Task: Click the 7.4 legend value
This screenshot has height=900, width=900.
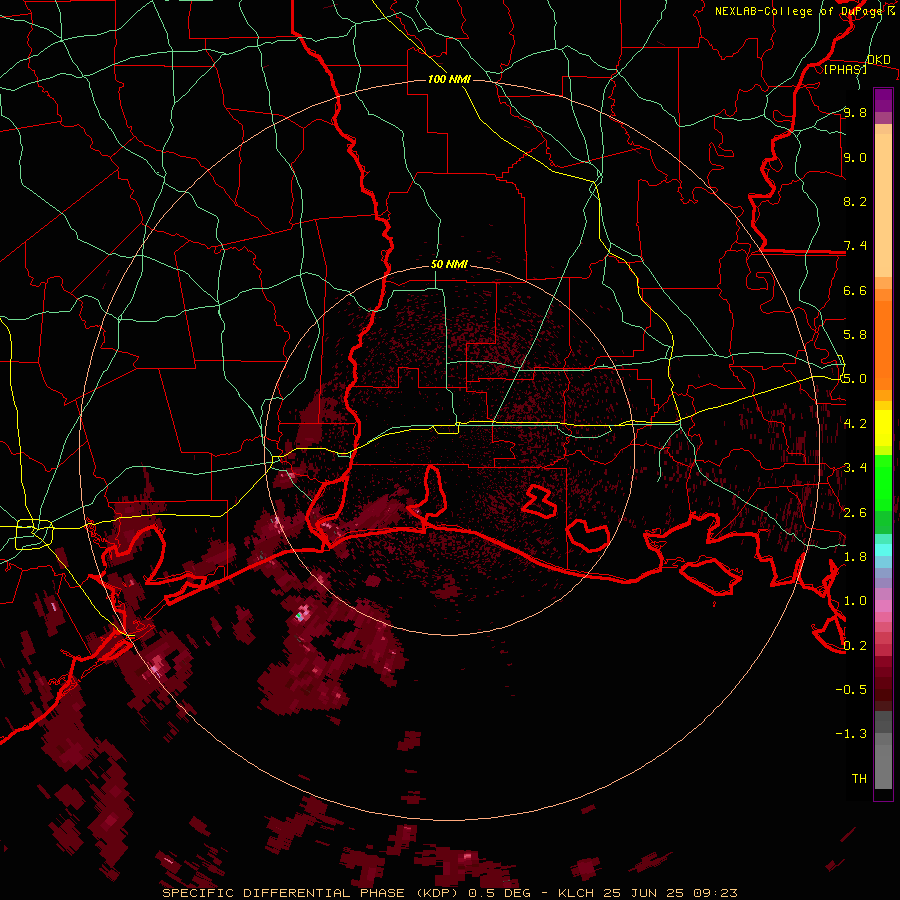Action: click(855, 246)
